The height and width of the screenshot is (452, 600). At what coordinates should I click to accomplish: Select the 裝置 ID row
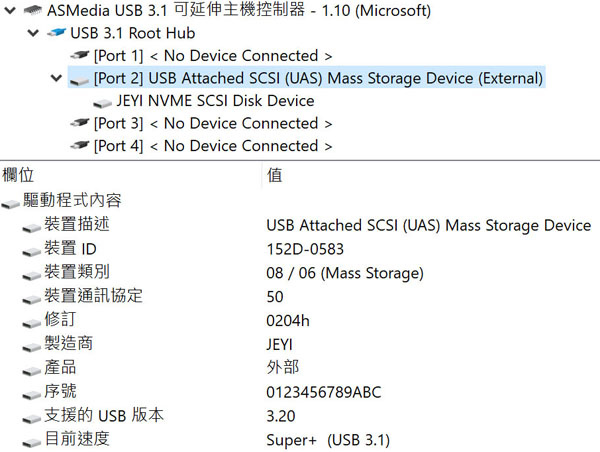(300, 249)
